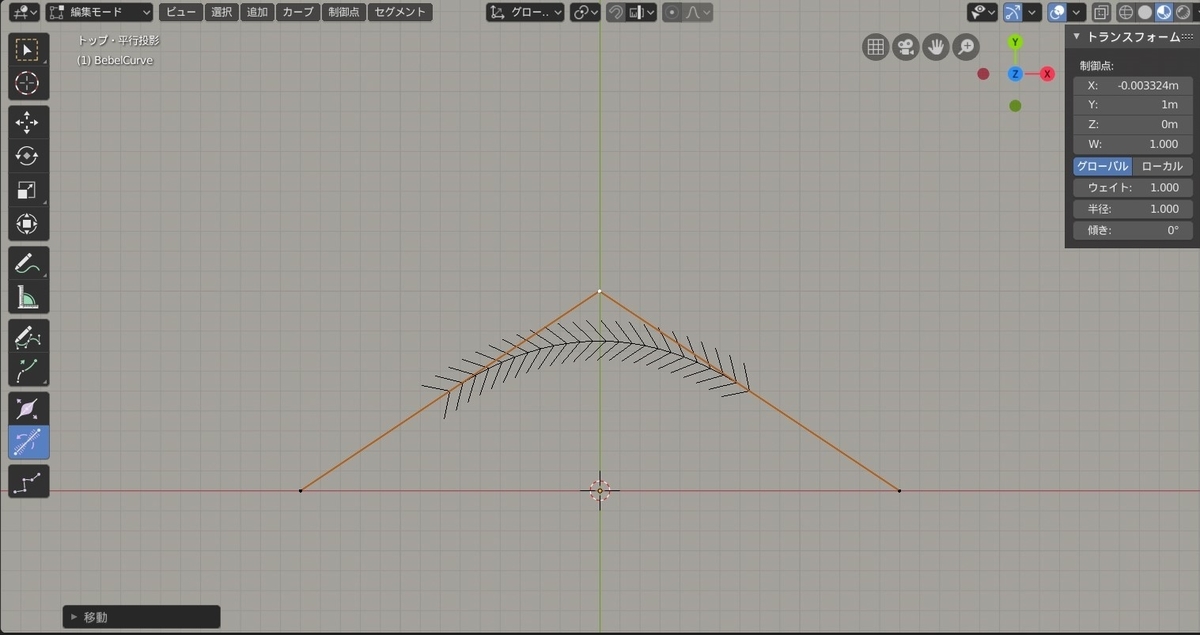
Task: Open the 制御点 menu
Action: point(343,13)
